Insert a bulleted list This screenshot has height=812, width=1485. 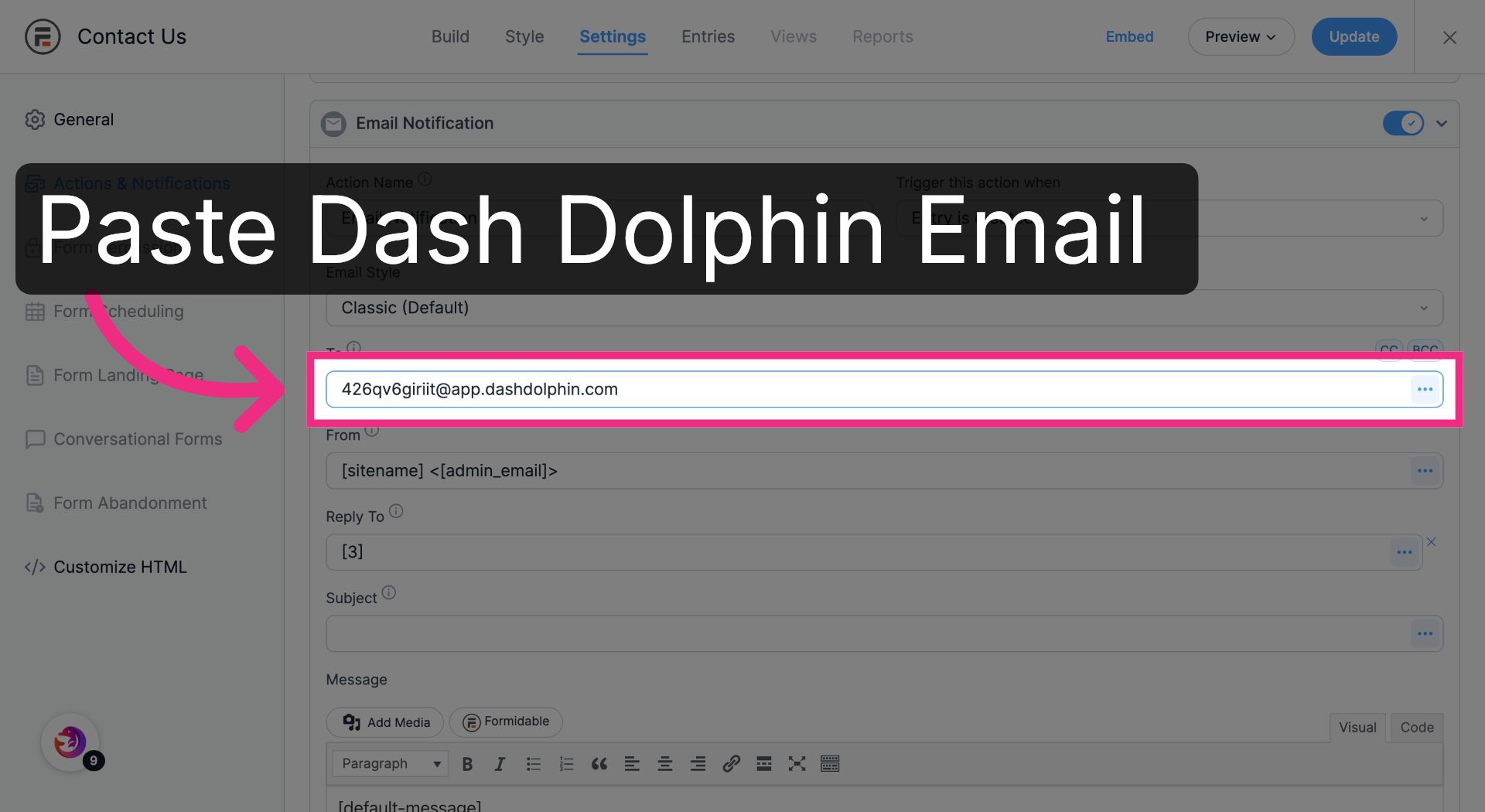pyautogui.click(x=534, y=764)
